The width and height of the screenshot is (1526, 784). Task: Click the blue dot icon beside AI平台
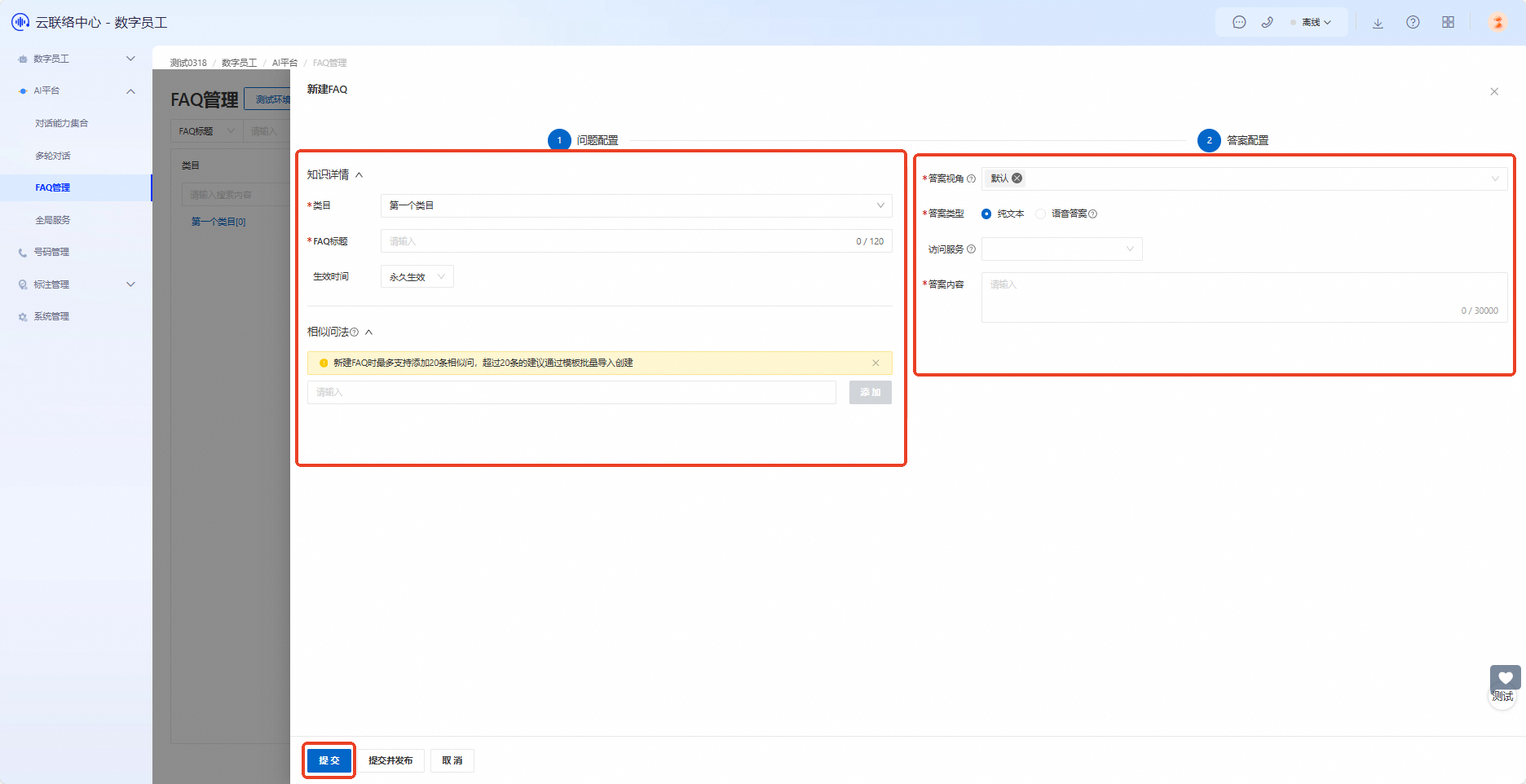[23, 91]
